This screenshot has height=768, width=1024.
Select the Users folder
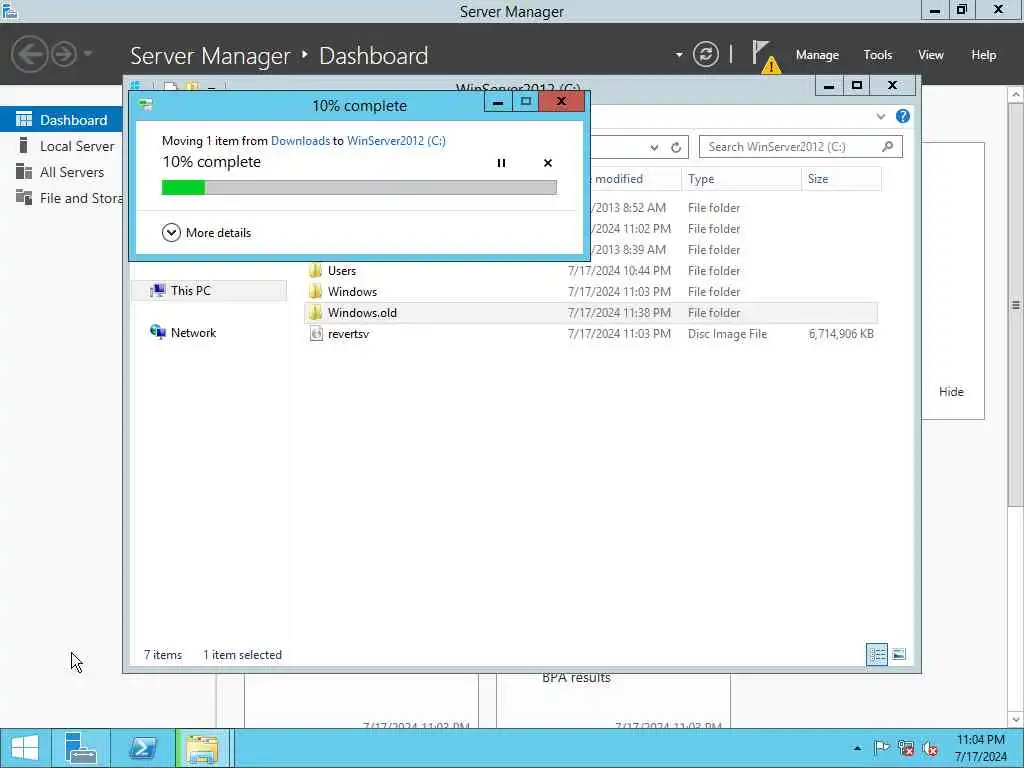[x=591, y=270]
